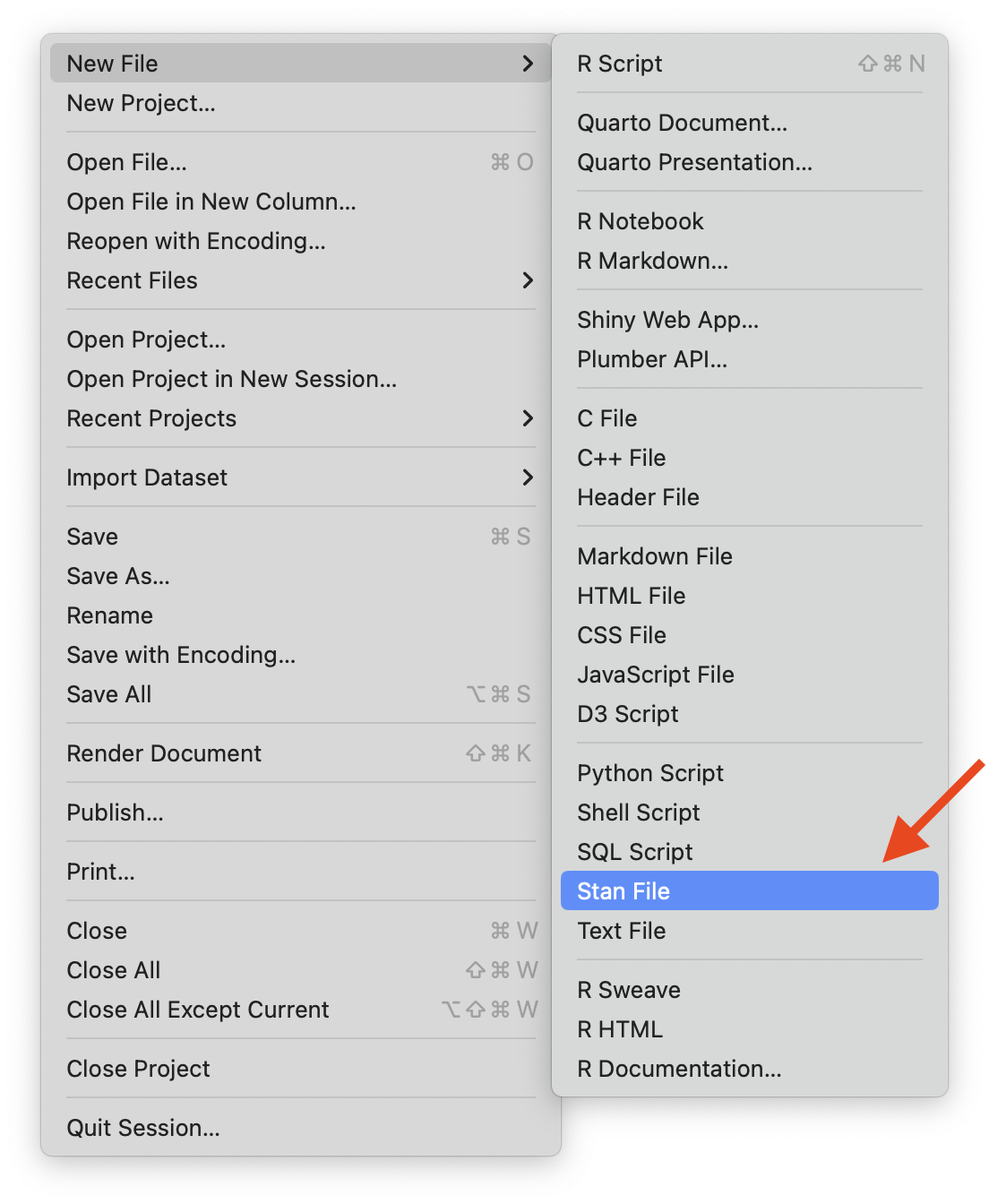This screenshot has width=989, height=1204.
Task: Create a new Python Script
Action: (x=650, y=773)
